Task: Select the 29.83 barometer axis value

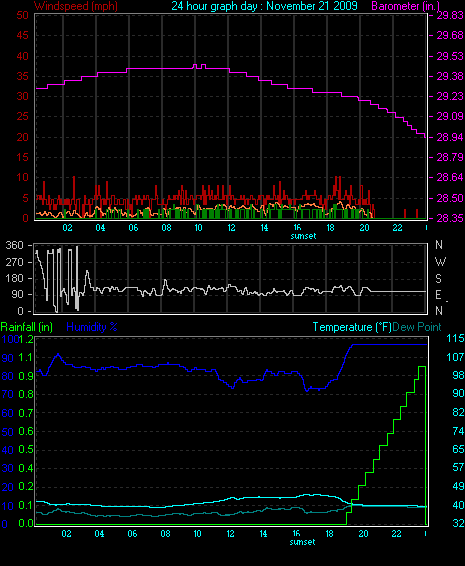Action: pyautogui.click(x=450, y=15)
